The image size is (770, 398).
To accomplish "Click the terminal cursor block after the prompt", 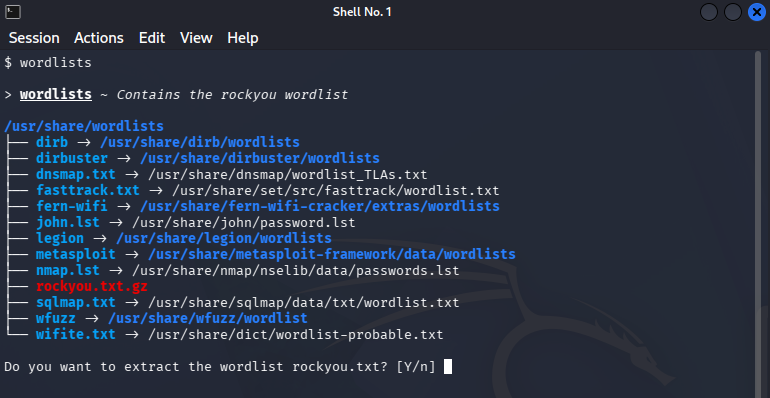I will pyautogui.click(x=447, y=367).
